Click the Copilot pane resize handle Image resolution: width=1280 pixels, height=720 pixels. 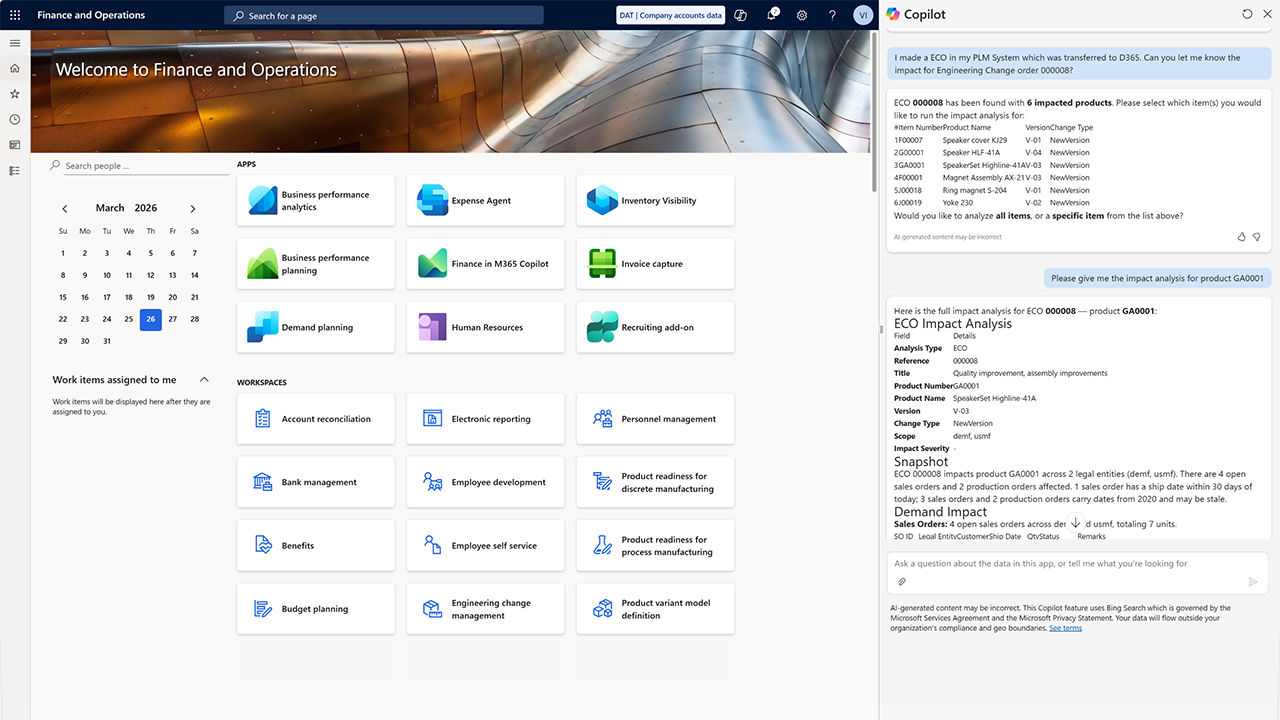point(881,329)
